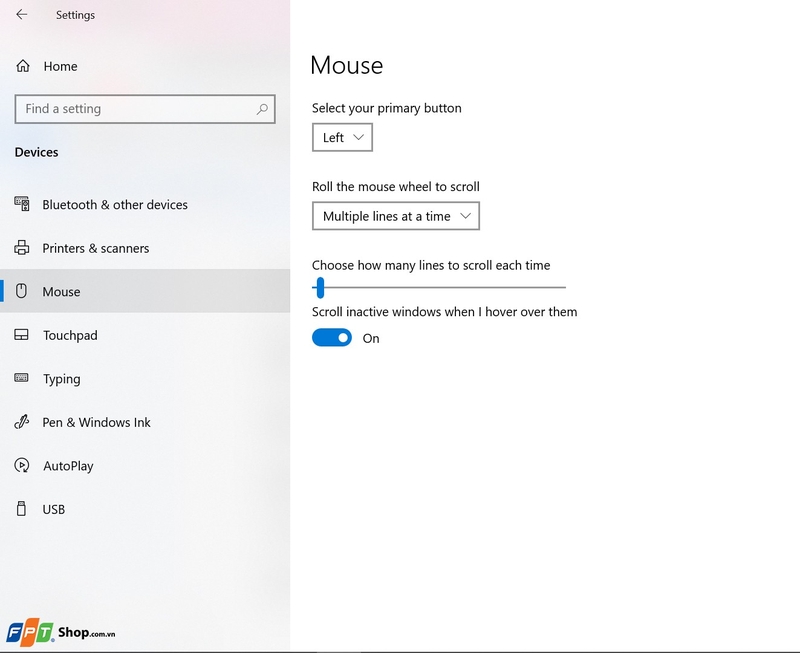
Task: Click 'Choose how many lines to scroll' label
Action: click(431, 265)
